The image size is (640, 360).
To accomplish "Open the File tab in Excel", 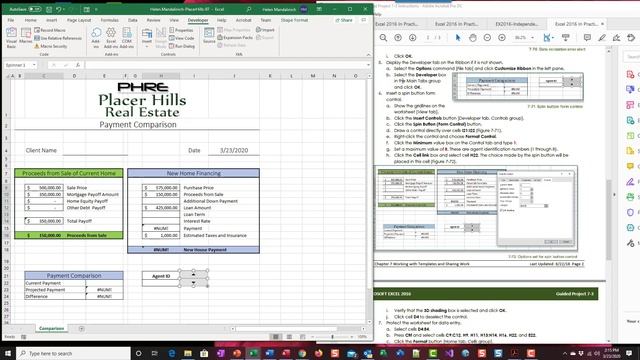I will 11,20.
